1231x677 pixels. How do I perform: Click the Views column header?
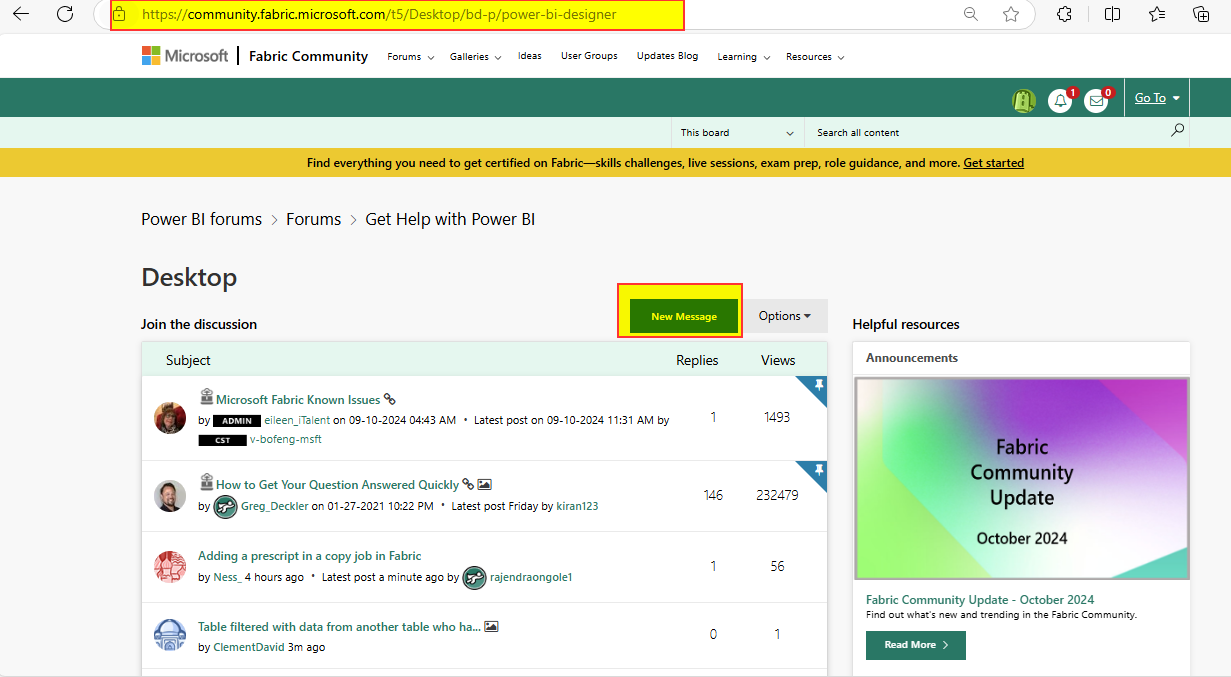point(778,360)
